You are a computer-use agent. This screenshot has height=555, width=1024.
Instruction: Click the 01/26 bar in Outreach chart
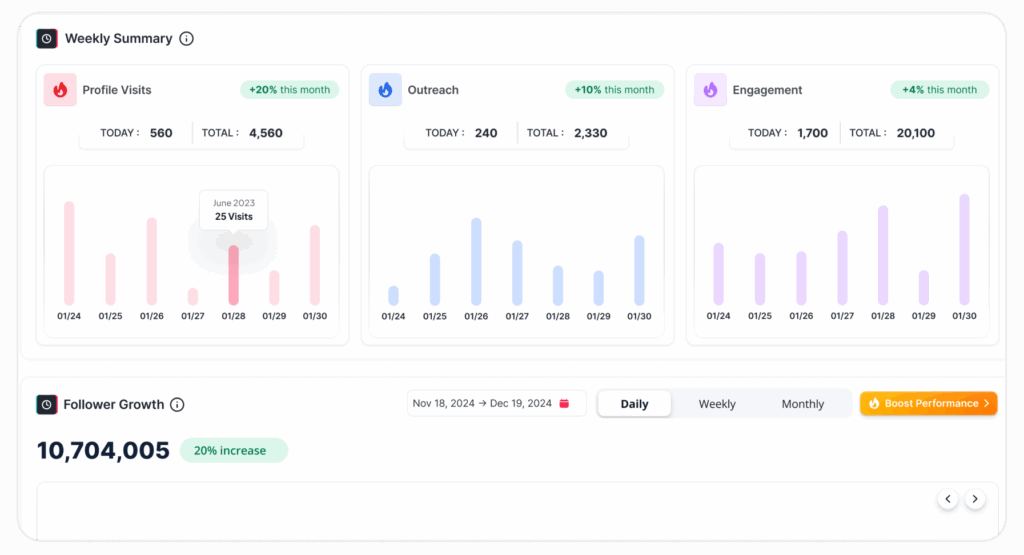click(476, 262)
